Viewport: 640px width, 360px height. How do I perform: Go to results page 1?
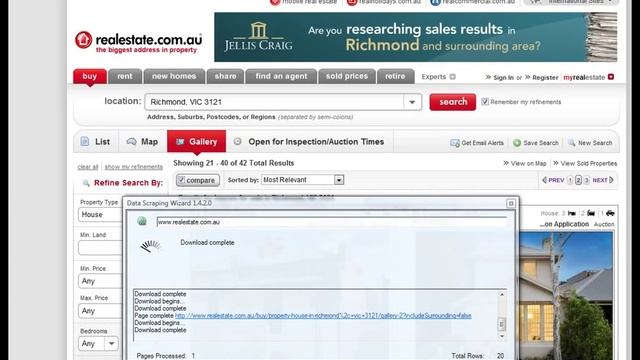coord(570,180)
